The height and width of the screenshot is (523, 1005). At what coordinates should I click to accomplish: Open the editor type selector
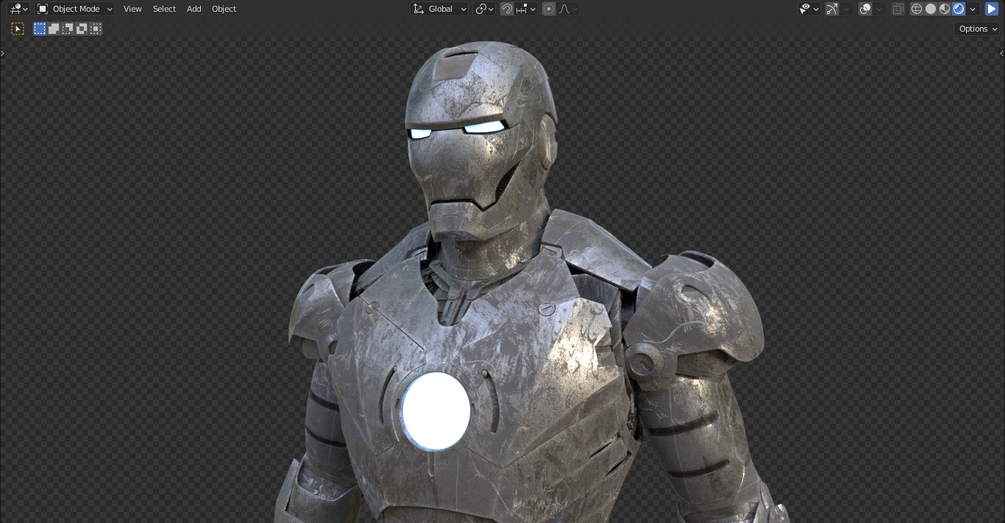19,9
